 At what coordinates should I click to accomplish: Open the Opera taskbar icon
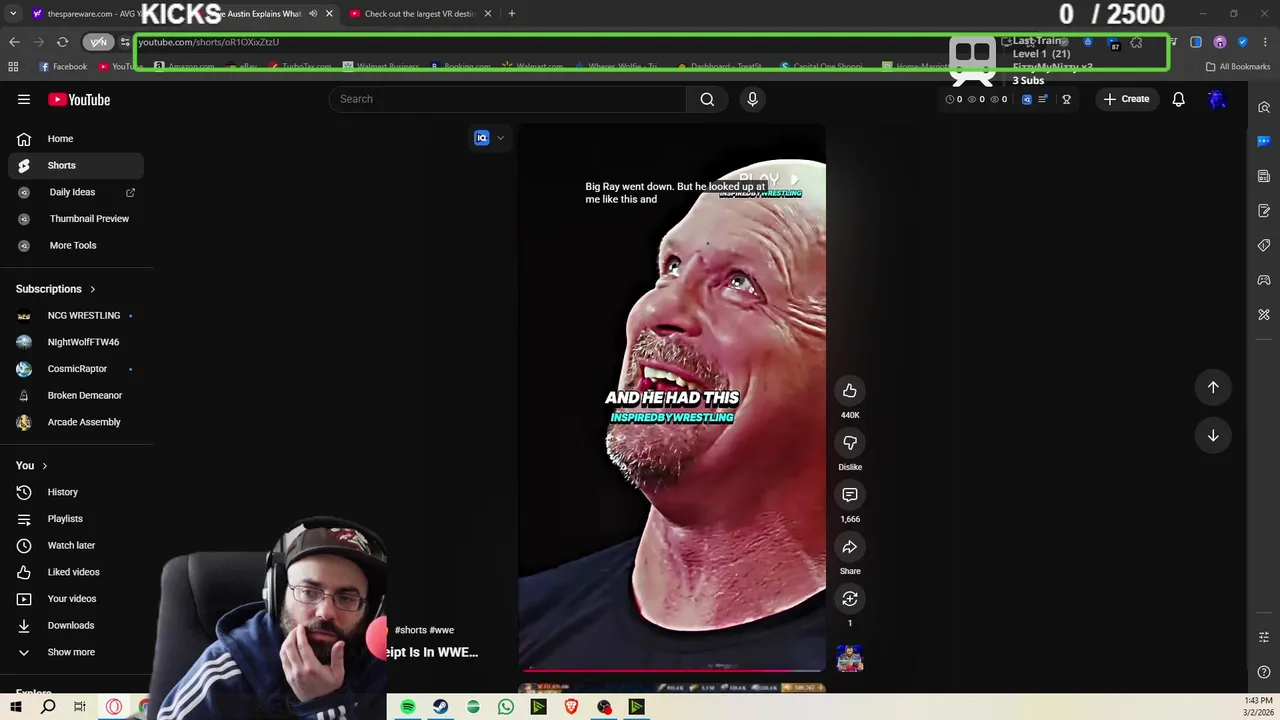click(114, 707)
